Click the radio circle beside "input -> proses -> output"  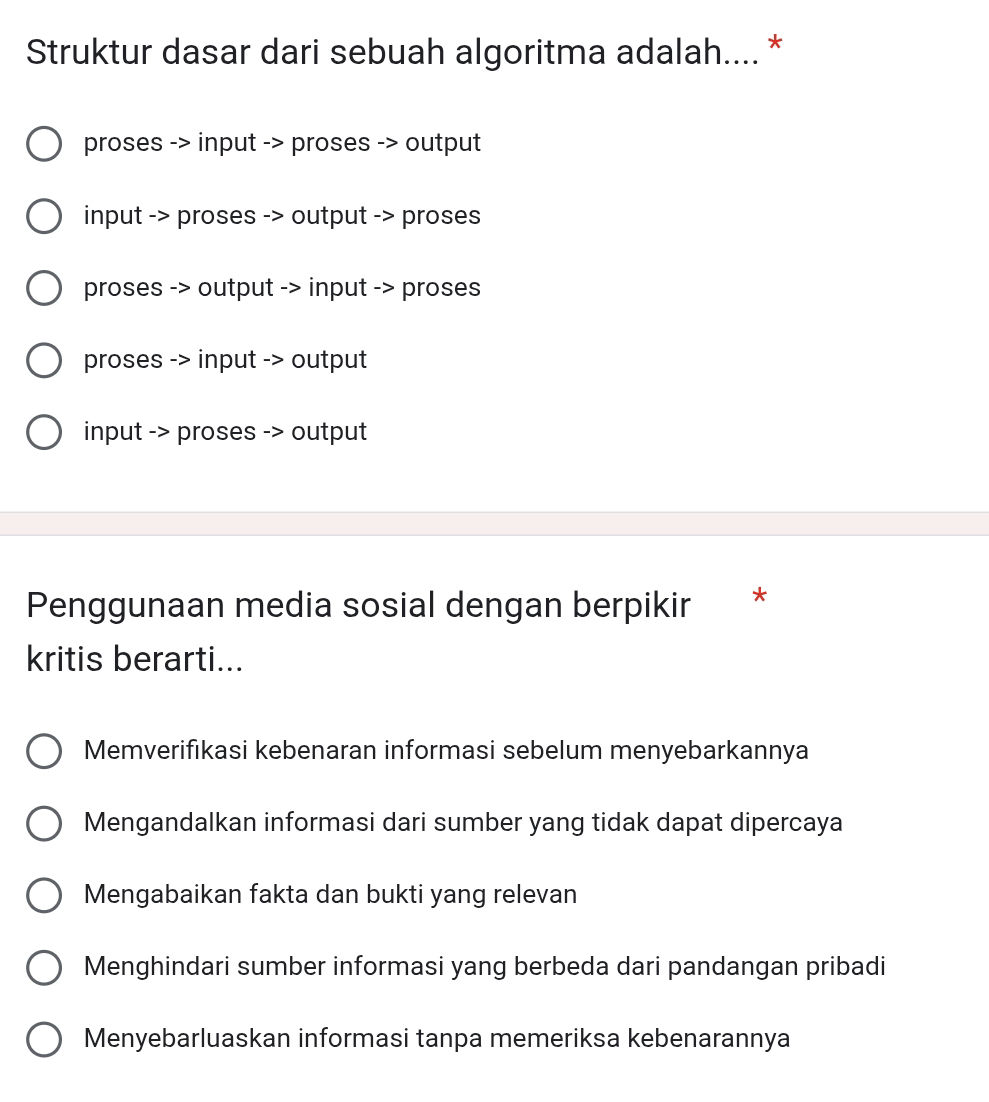pyautogui.click(x=44, y=432)
